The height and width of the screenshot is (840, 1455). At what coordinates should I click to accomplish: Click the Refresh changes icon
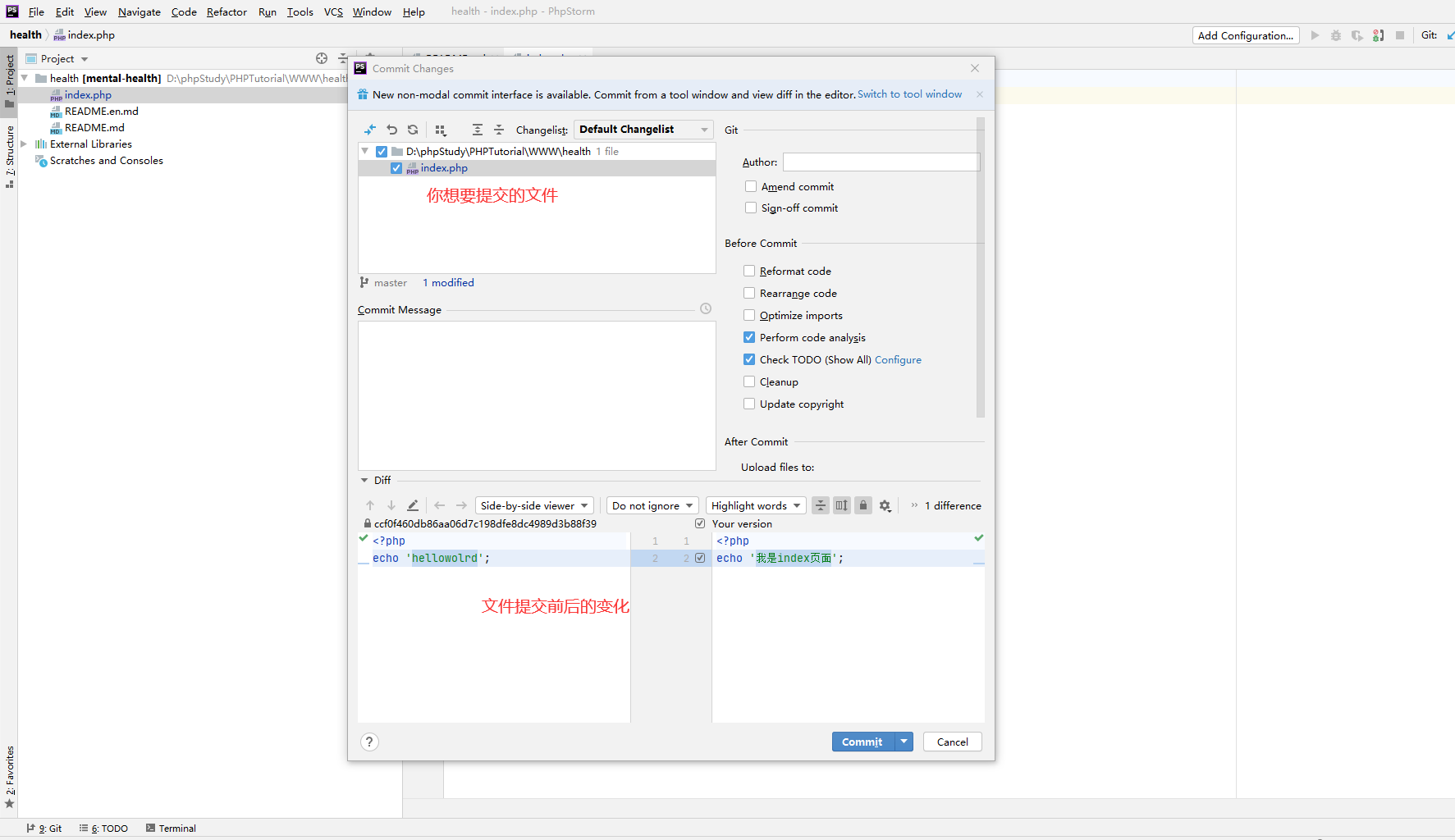click(x=413, y=130)
